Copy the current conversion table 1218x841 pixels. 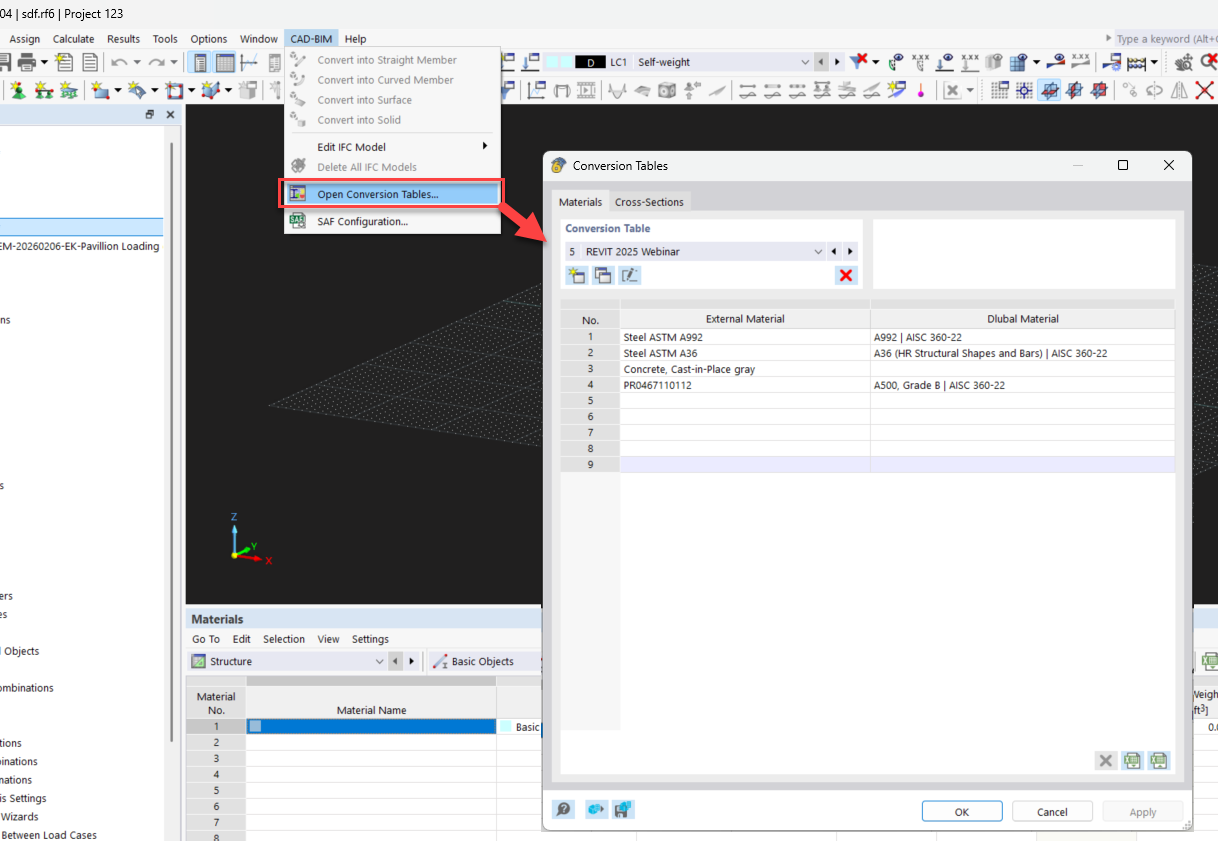point(602,275)
